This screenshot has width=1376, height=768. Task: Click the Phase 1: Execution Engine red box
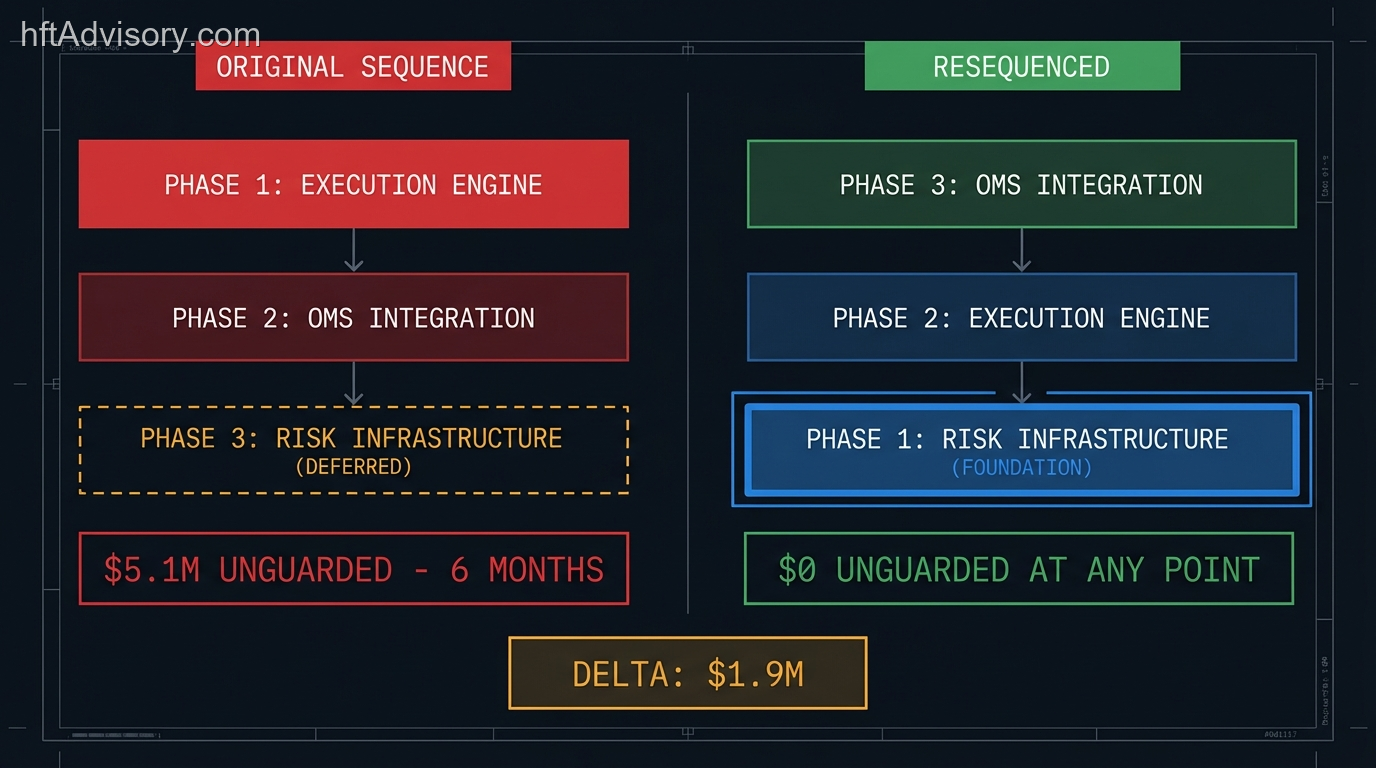[353, 184]
